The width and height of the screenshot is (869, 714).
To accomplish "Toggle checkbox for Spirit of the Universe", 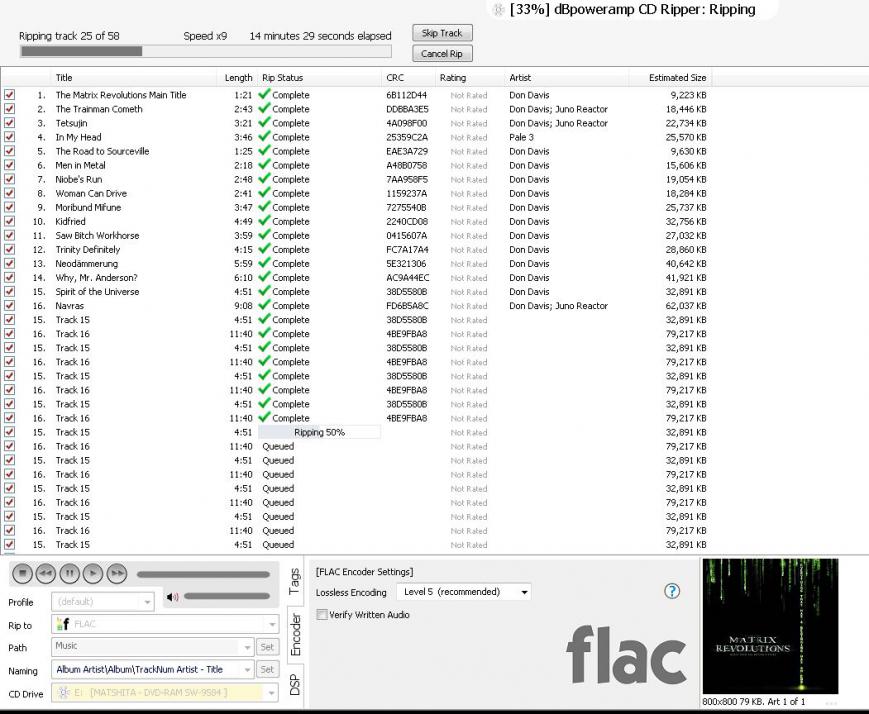I will (x=9, y=292).
